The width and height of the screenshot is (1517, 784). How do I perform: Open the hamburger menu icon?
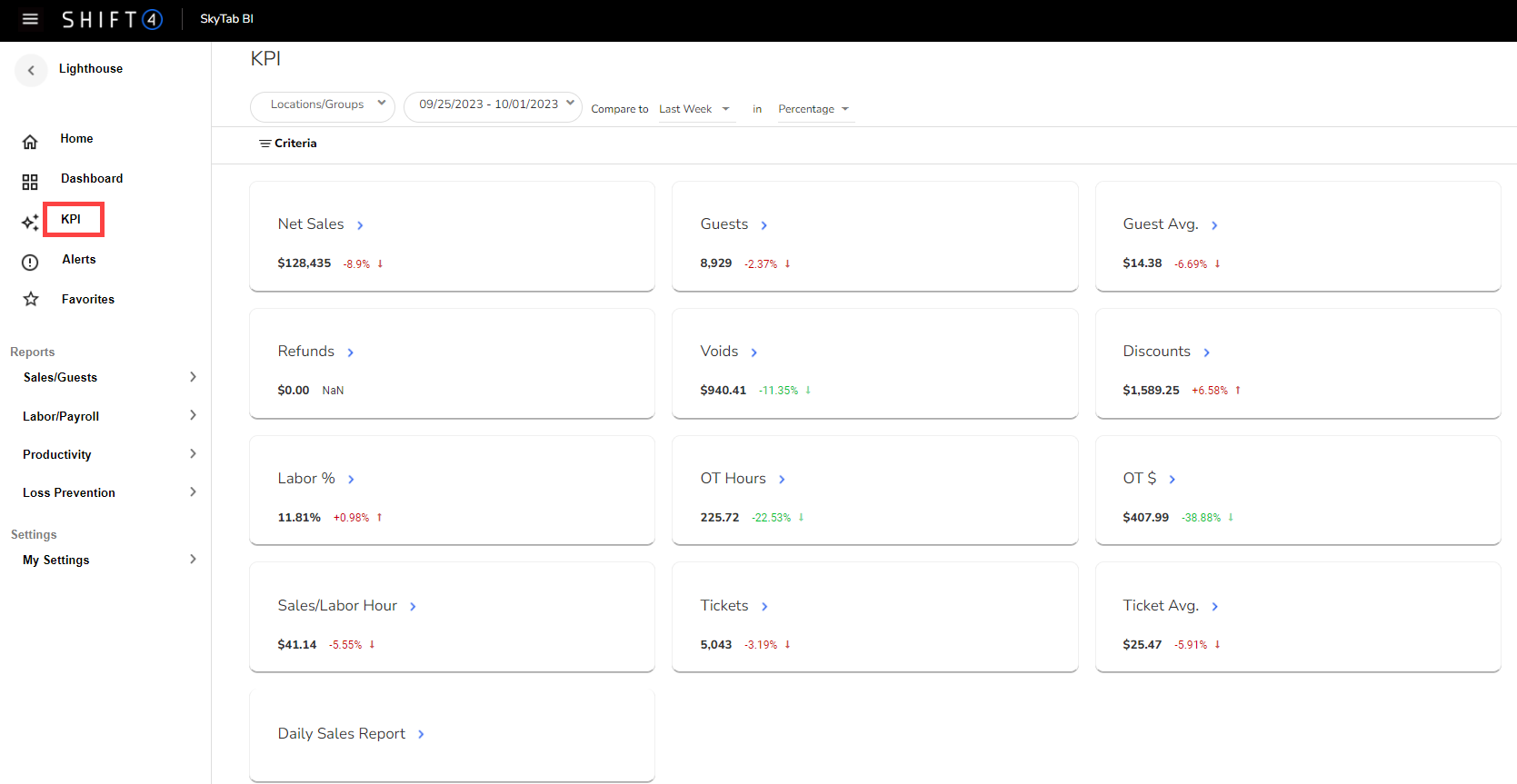[x=30, y=19]
